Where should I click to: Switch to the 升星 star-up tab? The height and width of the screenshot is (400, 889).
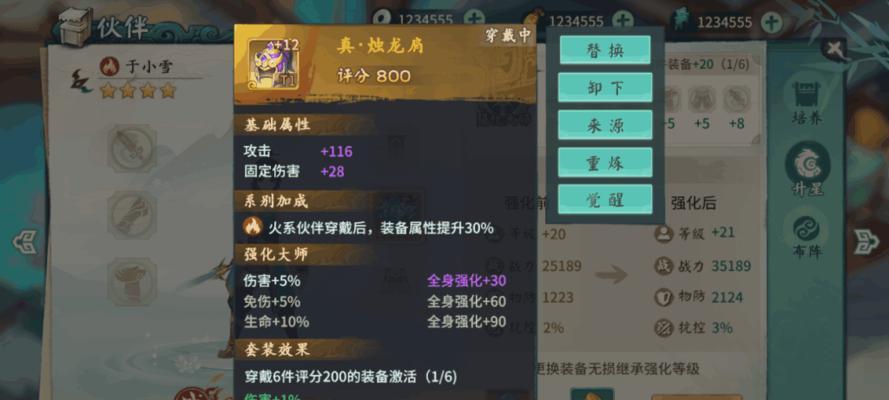coord(807,169)
